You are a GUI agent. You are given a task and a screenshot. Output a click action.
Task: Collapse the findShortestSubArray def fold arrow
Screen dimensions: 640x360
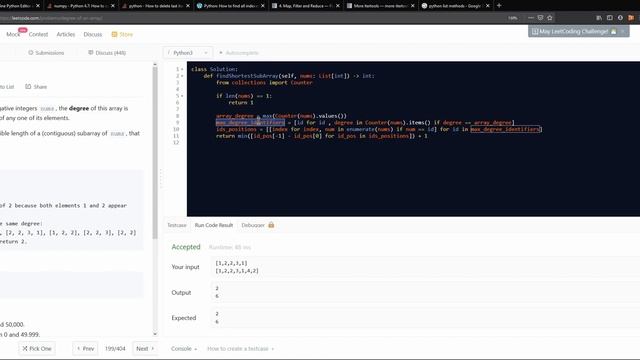[x=182, y=76]
